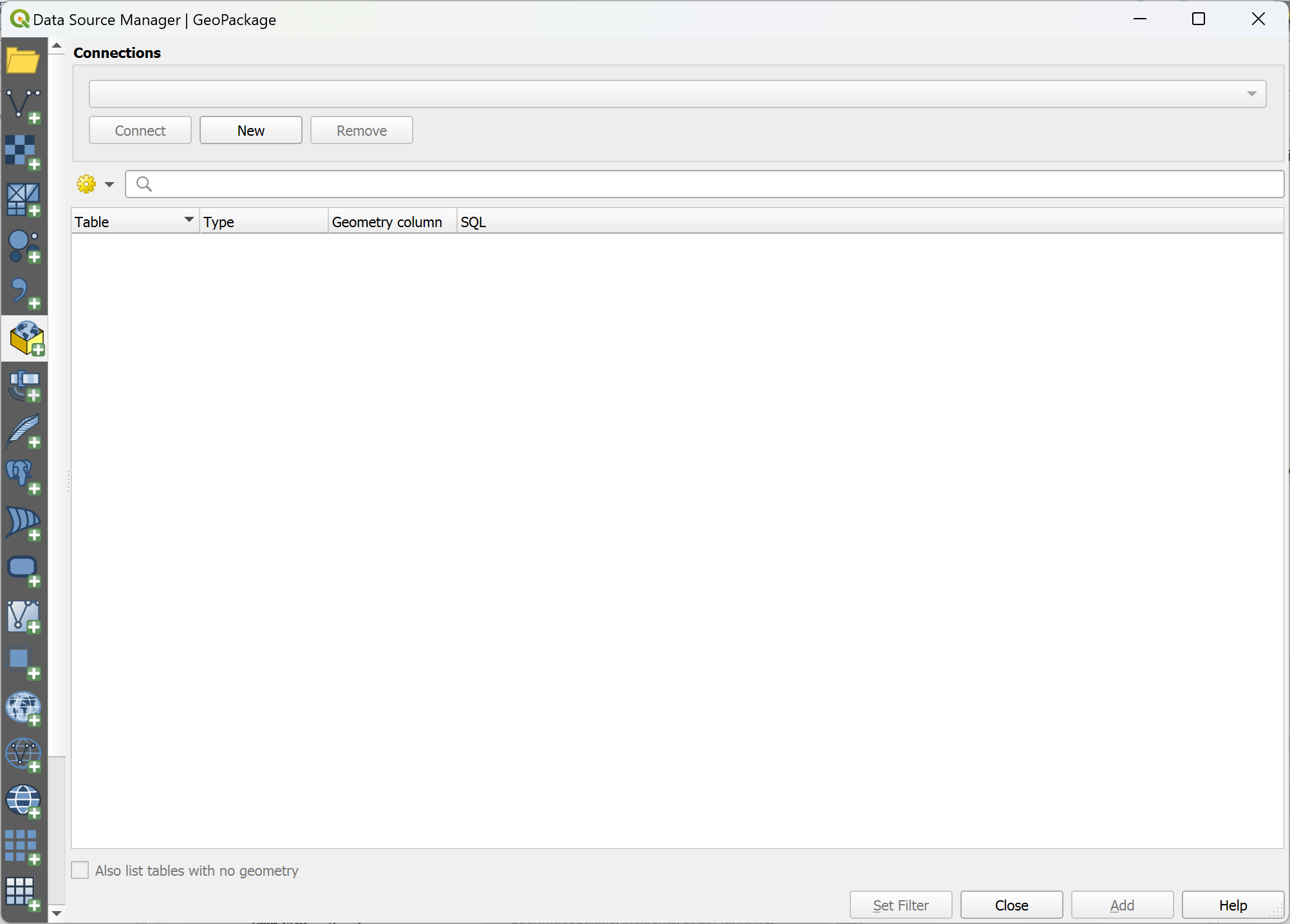Click the SQL column header

pyautogui.click(x=870, y=222)
